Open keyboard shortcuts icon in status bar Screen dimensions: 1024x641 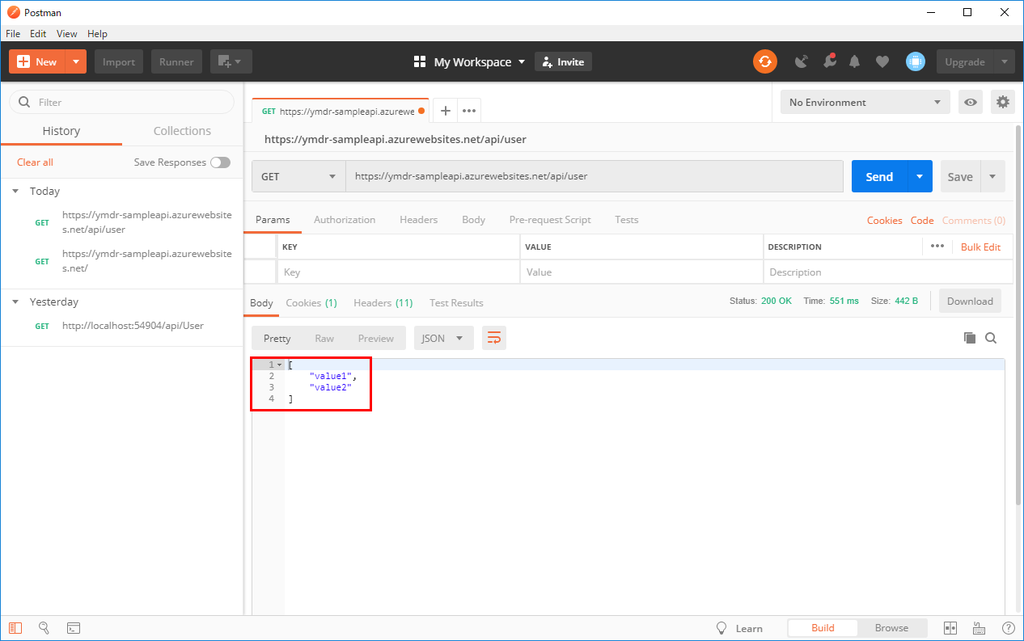(x=979, y=628)
